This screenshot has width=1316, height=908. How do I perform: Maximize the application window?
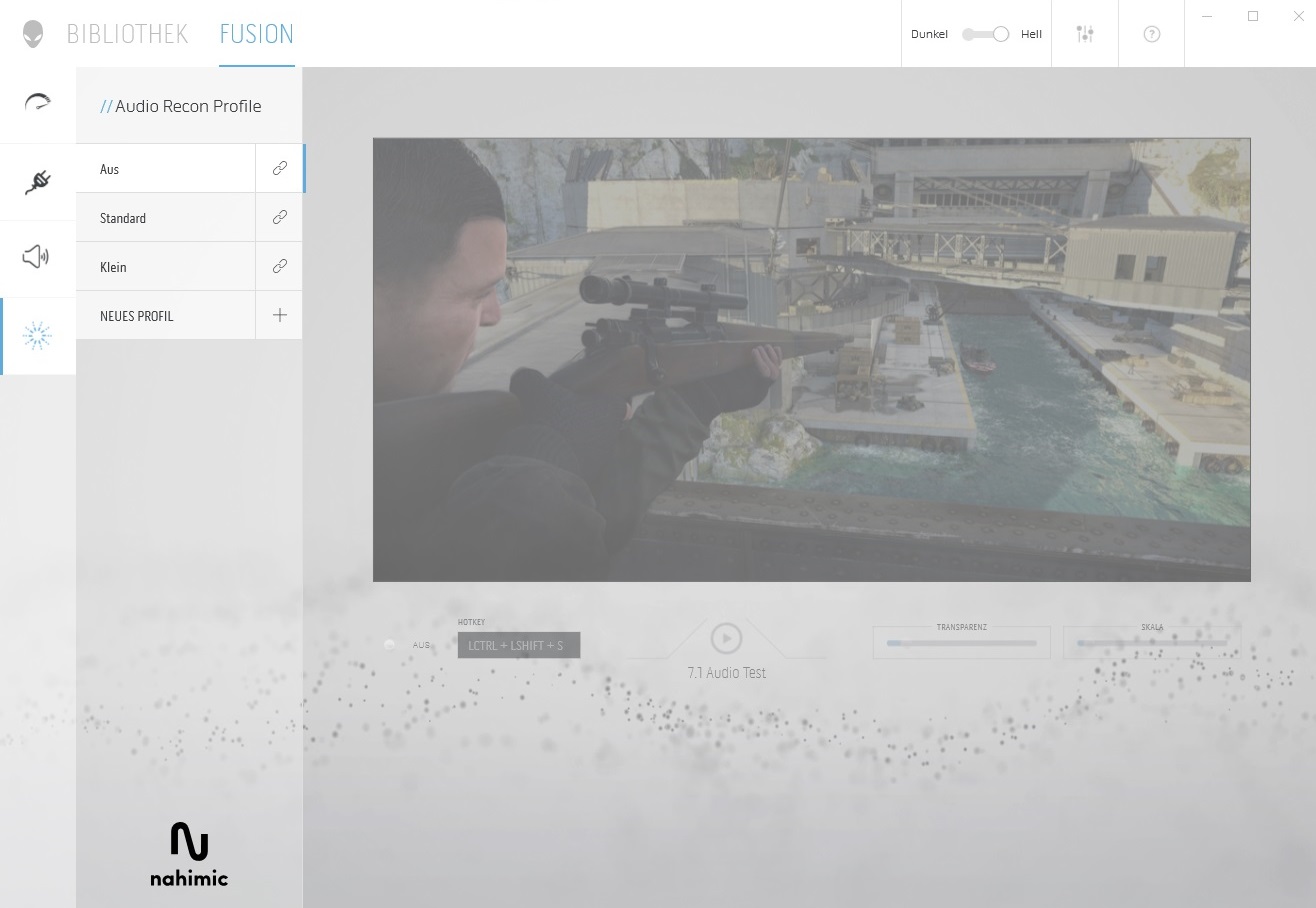(1253, 16)
